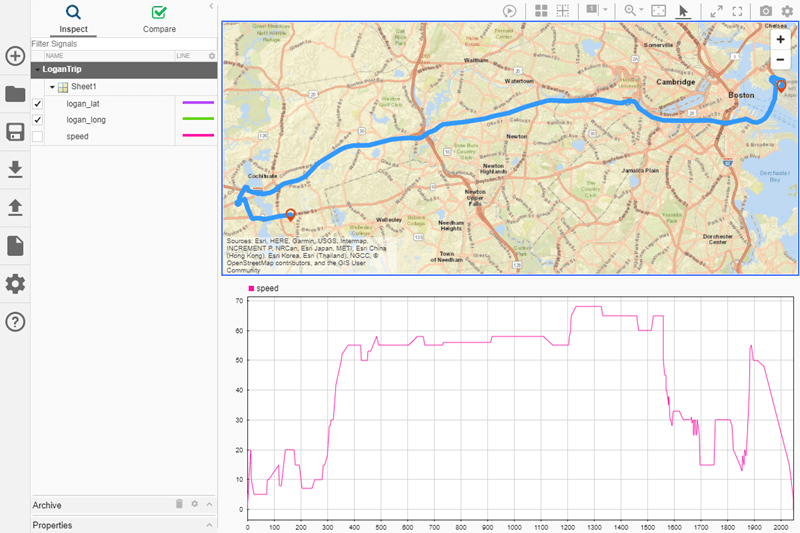Expand the Properties section chevron
Image resolution: width=800 pixels, height=533 pixels.
[209, 525]
